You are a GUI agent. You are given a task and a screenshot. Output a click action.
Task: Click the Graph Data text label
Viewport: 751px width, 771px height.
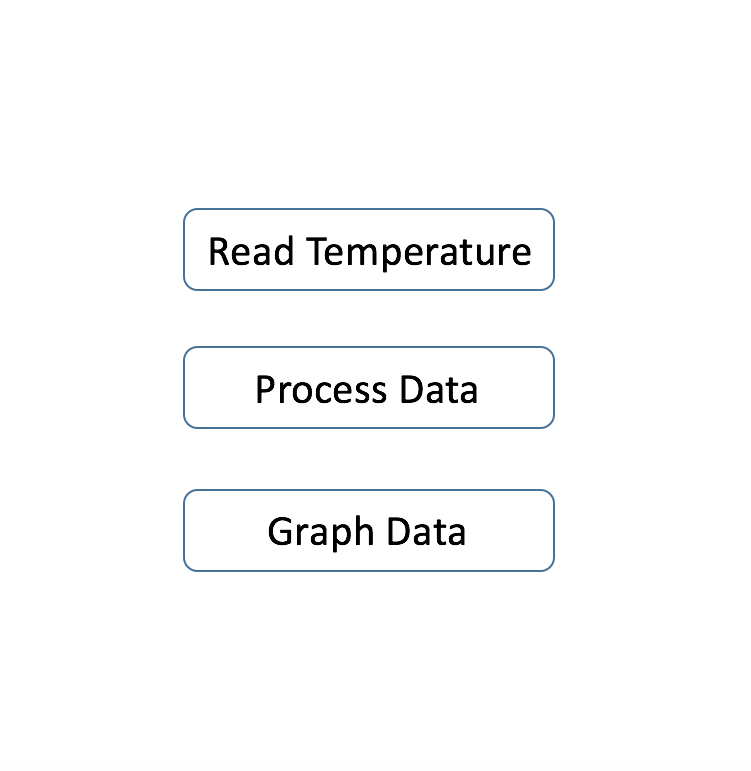click(366, 531)
